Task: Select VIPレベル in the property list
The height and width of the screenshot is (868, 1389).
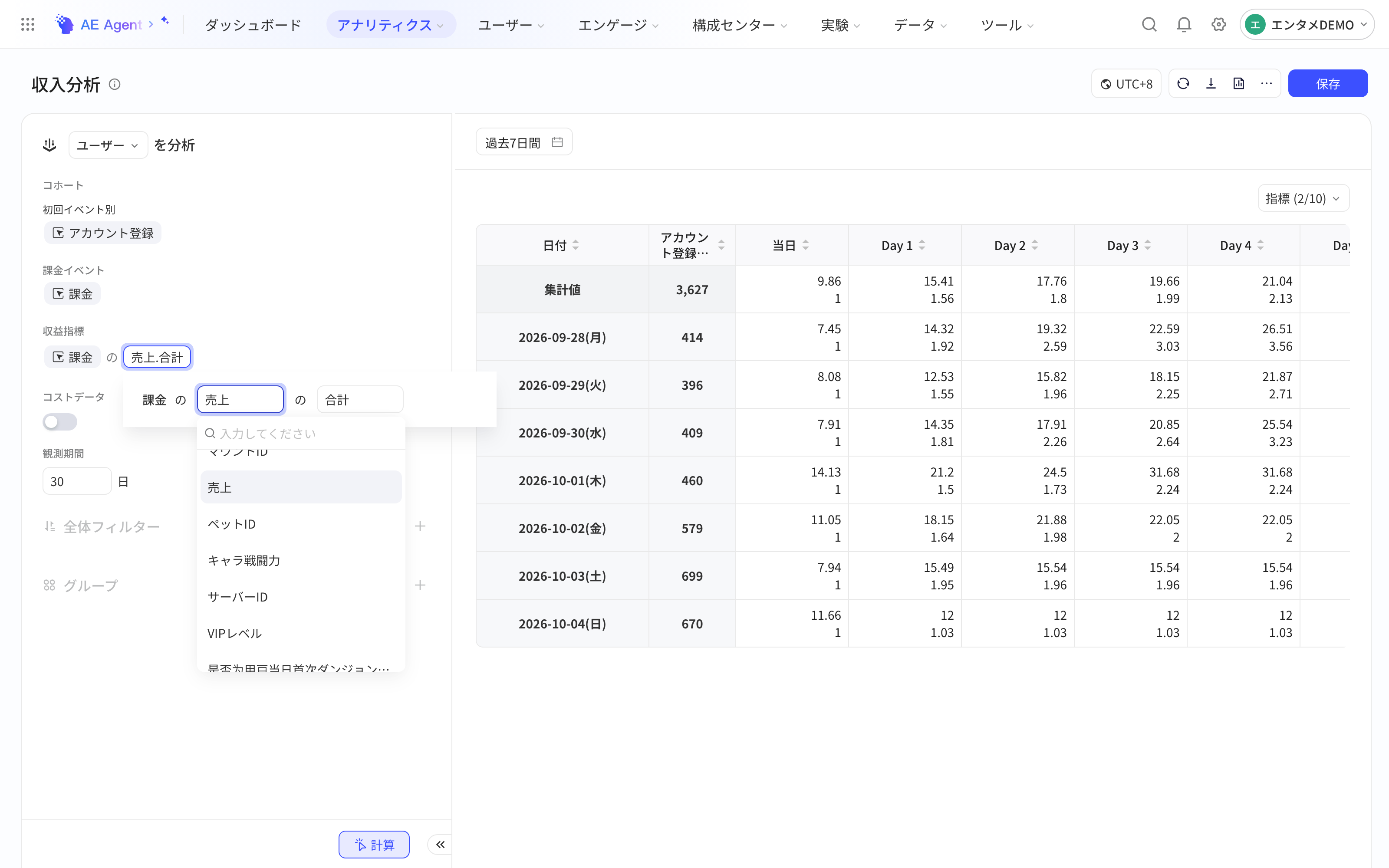Action: (x=301, y=633)
